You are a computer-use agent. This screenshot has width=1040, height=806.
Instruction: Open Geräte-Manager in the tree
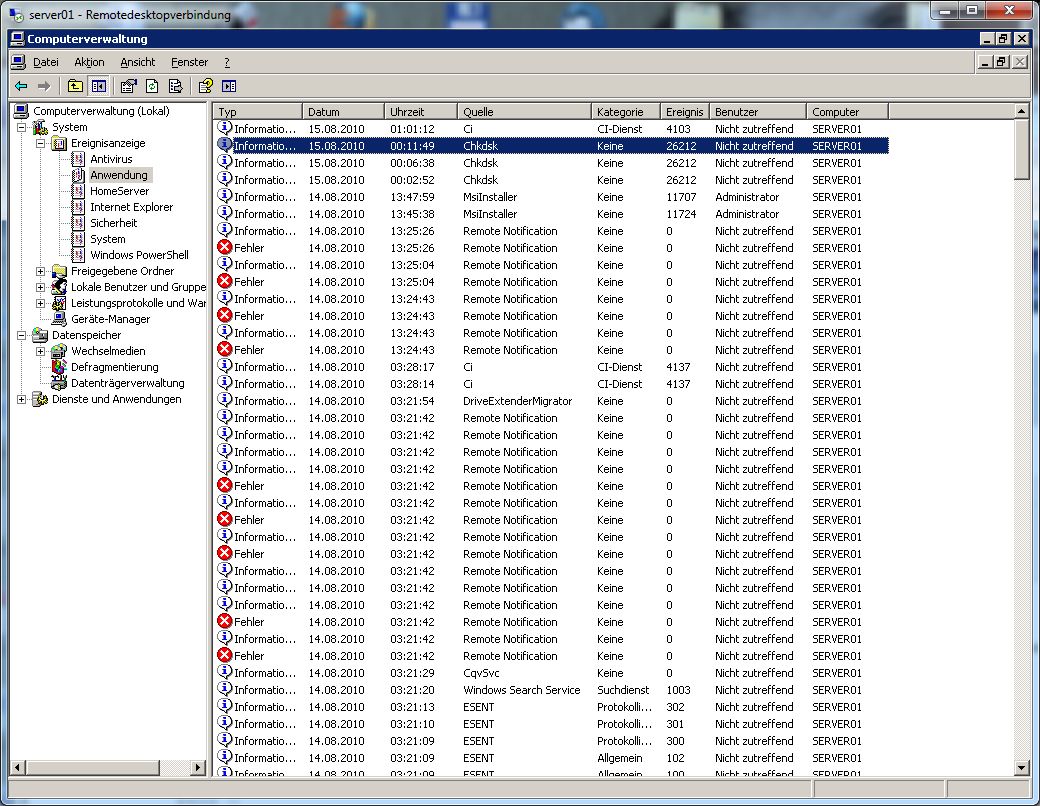(110, 319)
